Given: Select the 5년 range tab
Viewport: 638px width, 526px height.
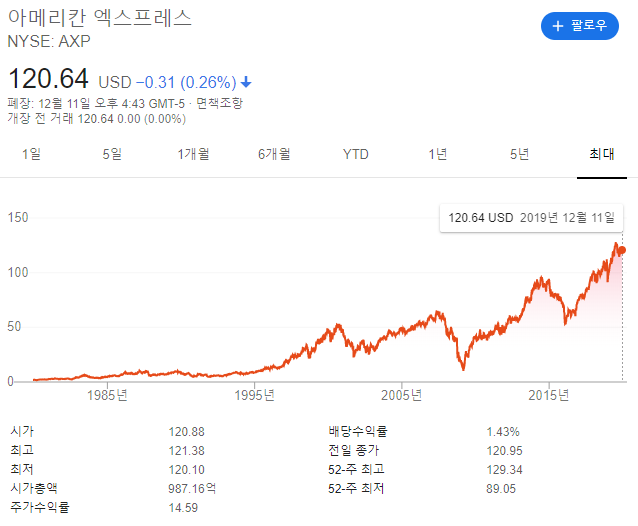Looking at the screenshot, I should click(520, 154).
